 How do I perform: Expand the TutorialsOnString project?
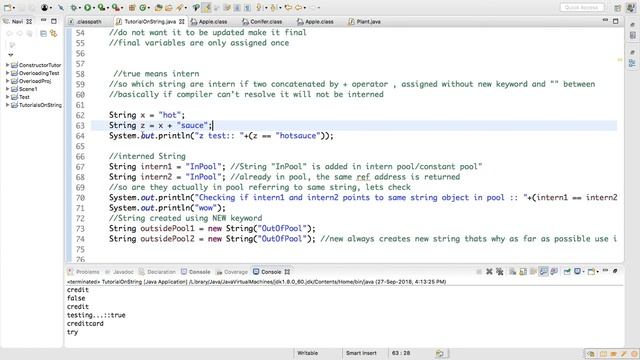[7, 105]
